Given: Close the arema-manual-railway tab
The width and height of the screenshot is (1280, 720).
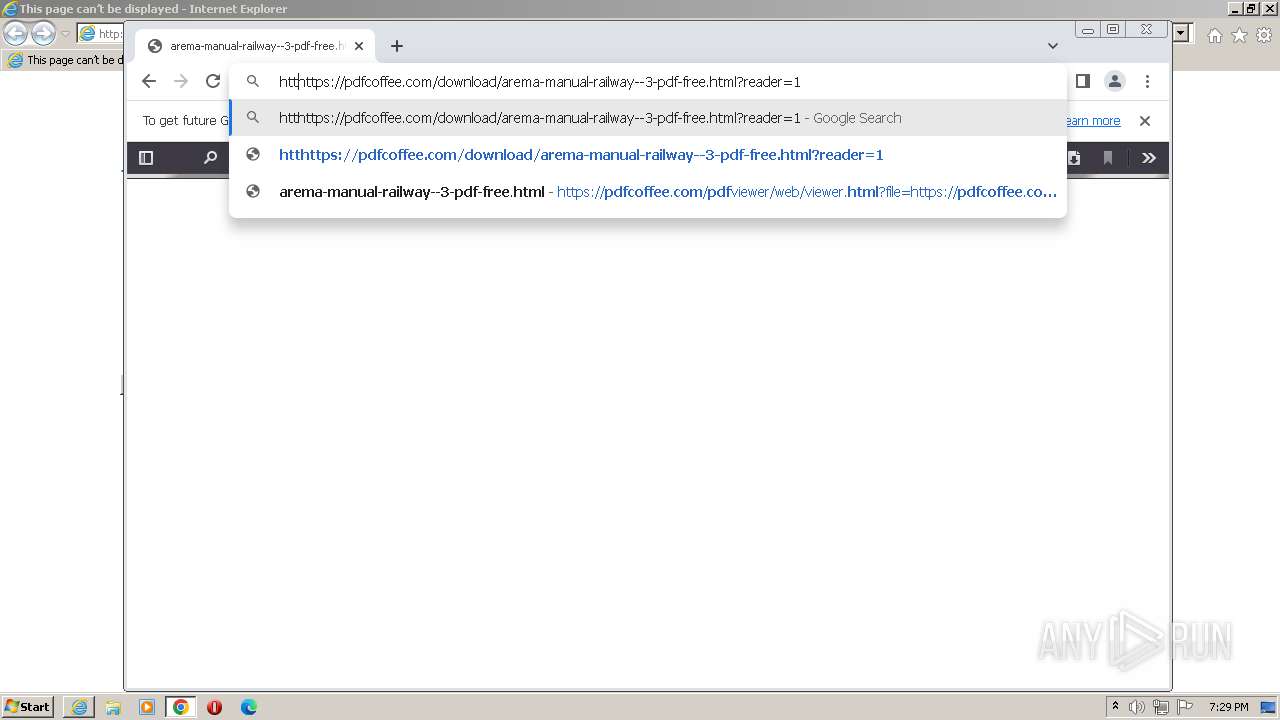Looking at the screenshot, I should coord(359,46).
